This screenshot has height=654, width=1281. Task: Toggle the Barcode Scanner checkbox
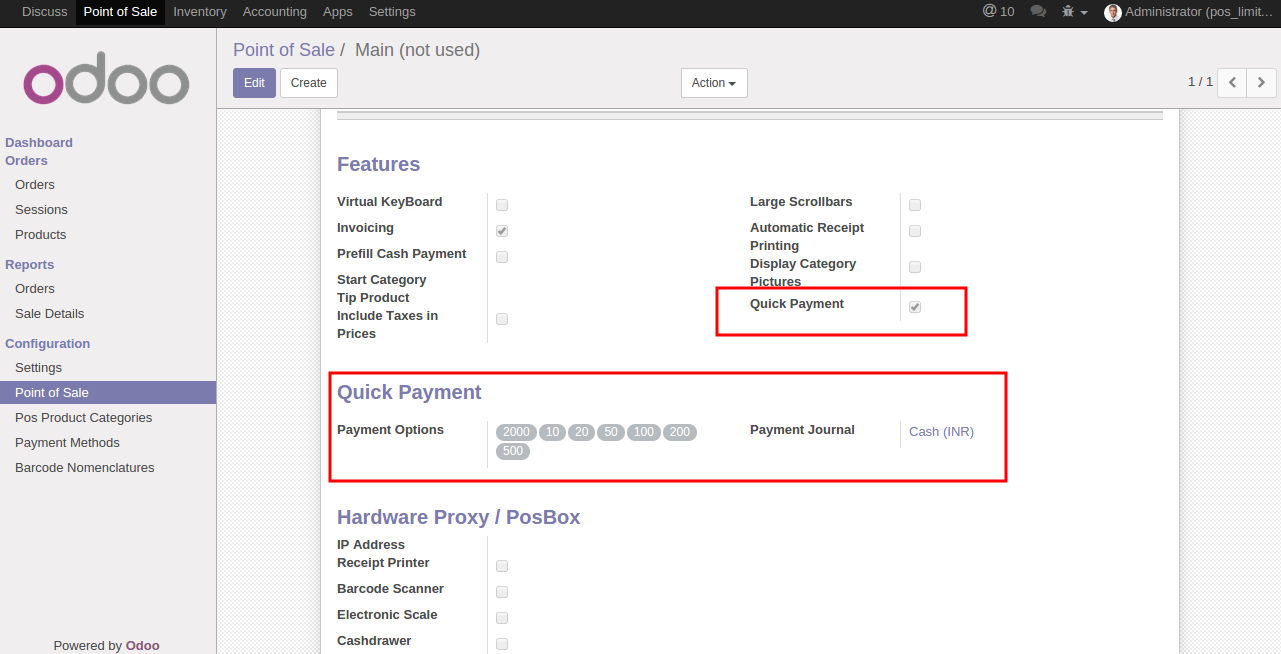pos(502,592)
